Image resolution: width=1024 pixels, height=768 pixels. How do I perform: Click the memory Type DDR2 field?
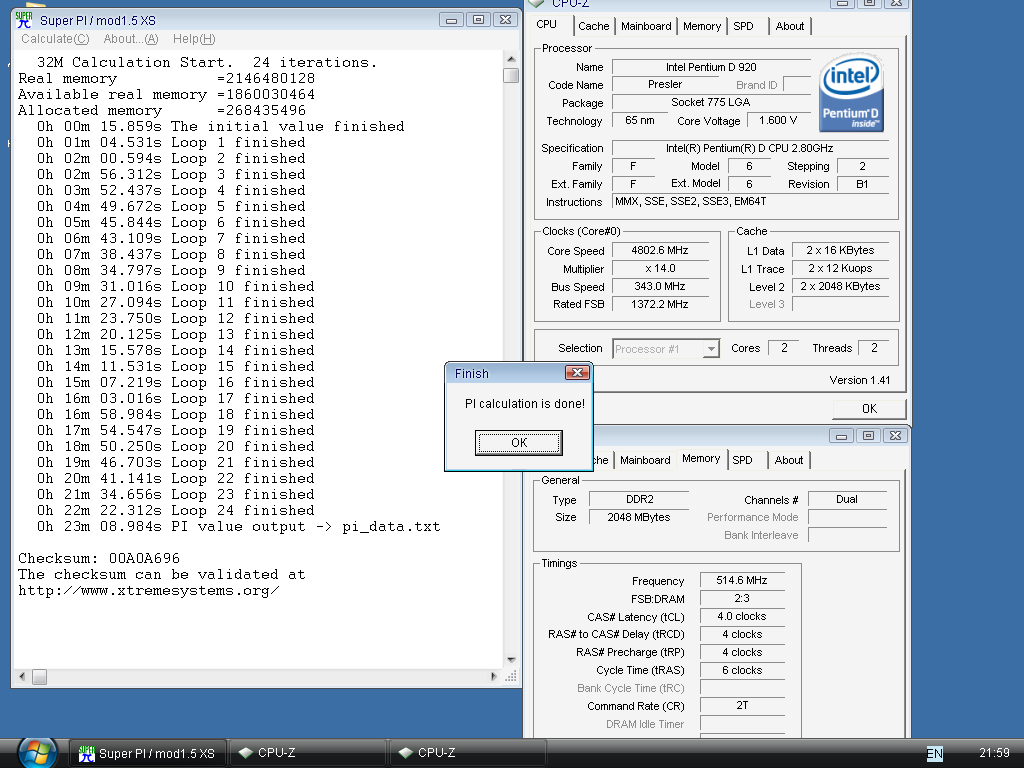pyautogui.click(x=639, y=500)
